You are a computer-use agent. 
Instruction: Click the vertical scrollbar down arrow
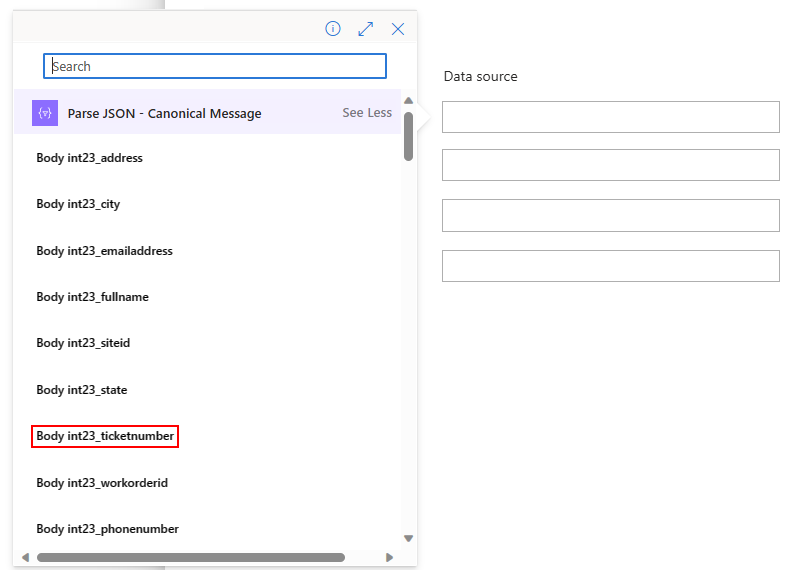(x=408, y=538)
